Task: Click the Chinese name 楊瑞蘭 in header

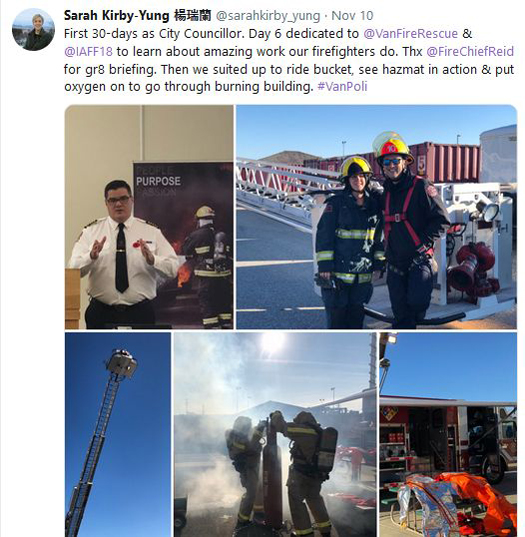Action: click(x=192, y=15)
